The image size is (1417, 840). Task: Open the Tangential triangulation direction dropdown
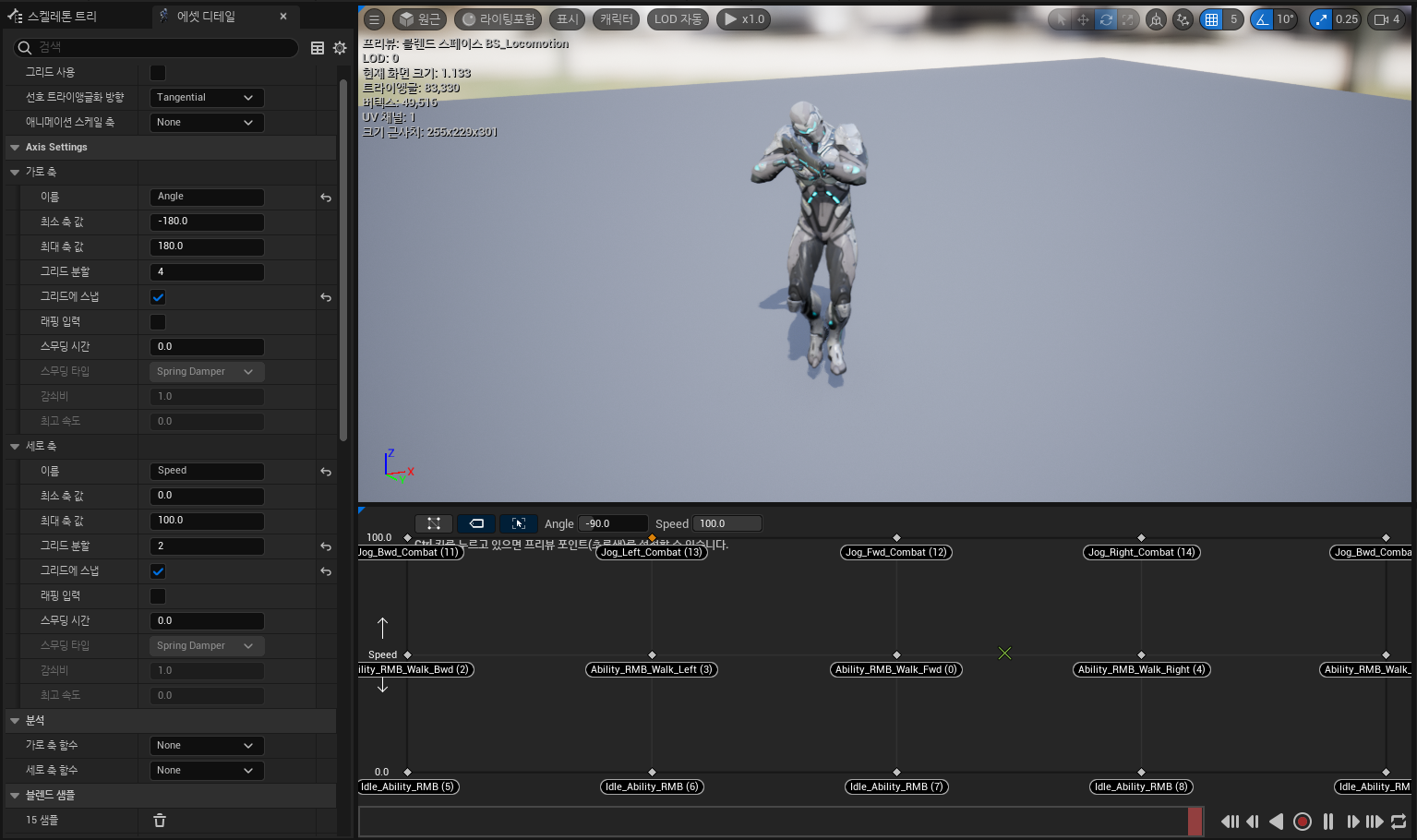(206, 98)
